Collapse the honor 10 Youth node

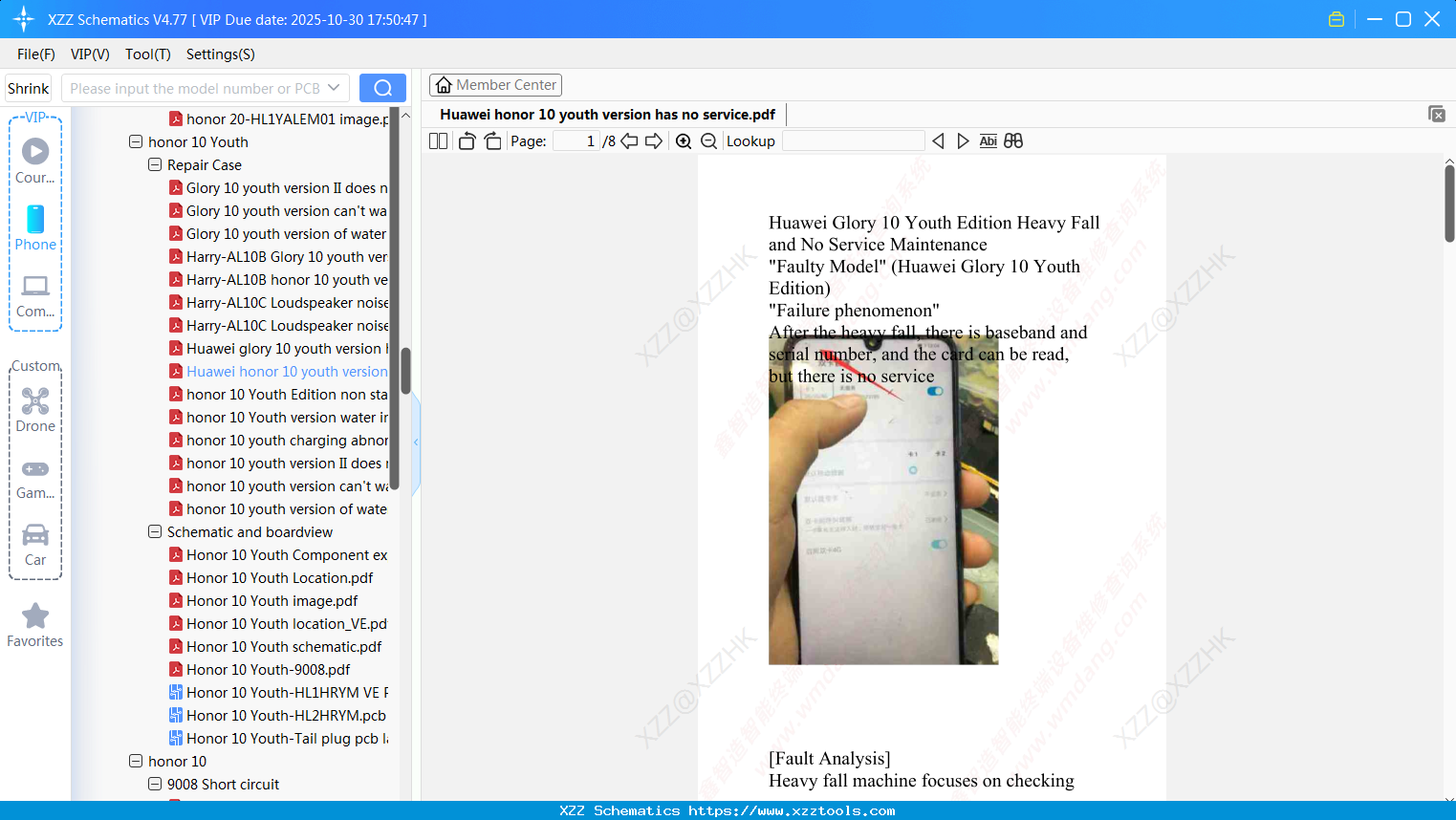click(136, 141)
